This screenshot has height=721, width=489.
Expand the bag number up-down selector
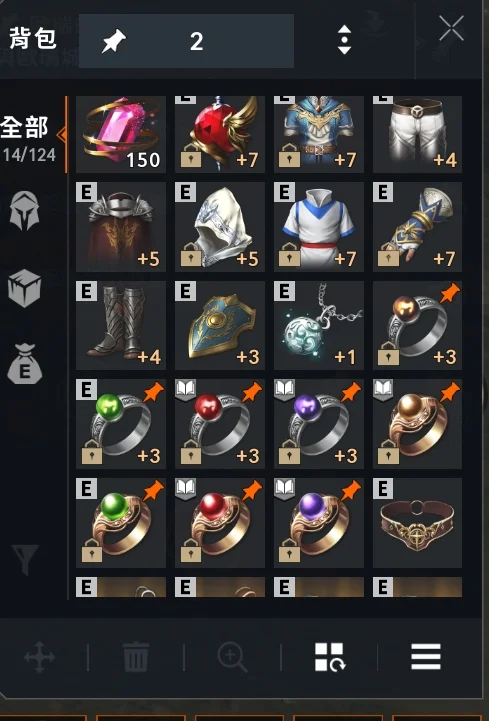(345, 40)
